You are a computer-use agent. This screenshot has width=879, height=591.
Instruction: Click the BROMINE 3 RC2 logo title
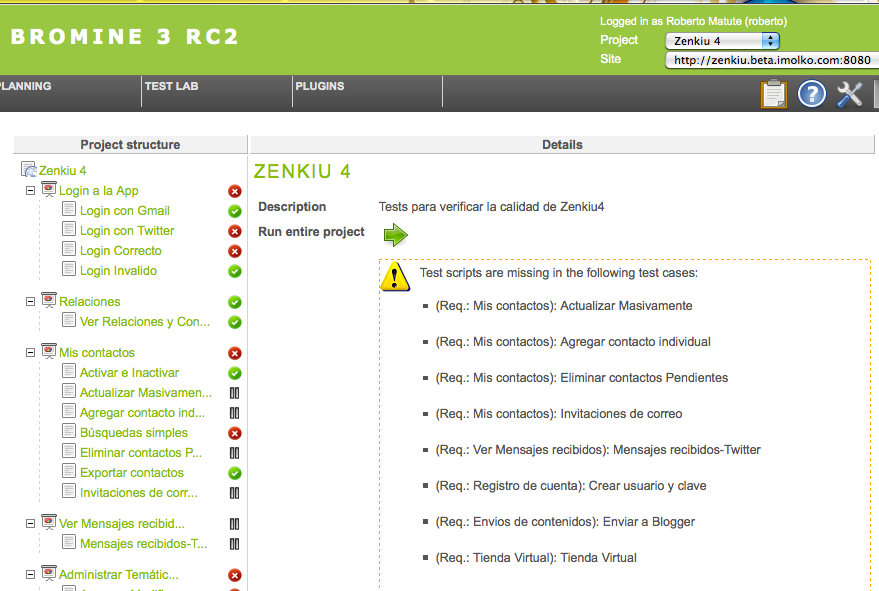pyautogui.click(x=124, y=37)
